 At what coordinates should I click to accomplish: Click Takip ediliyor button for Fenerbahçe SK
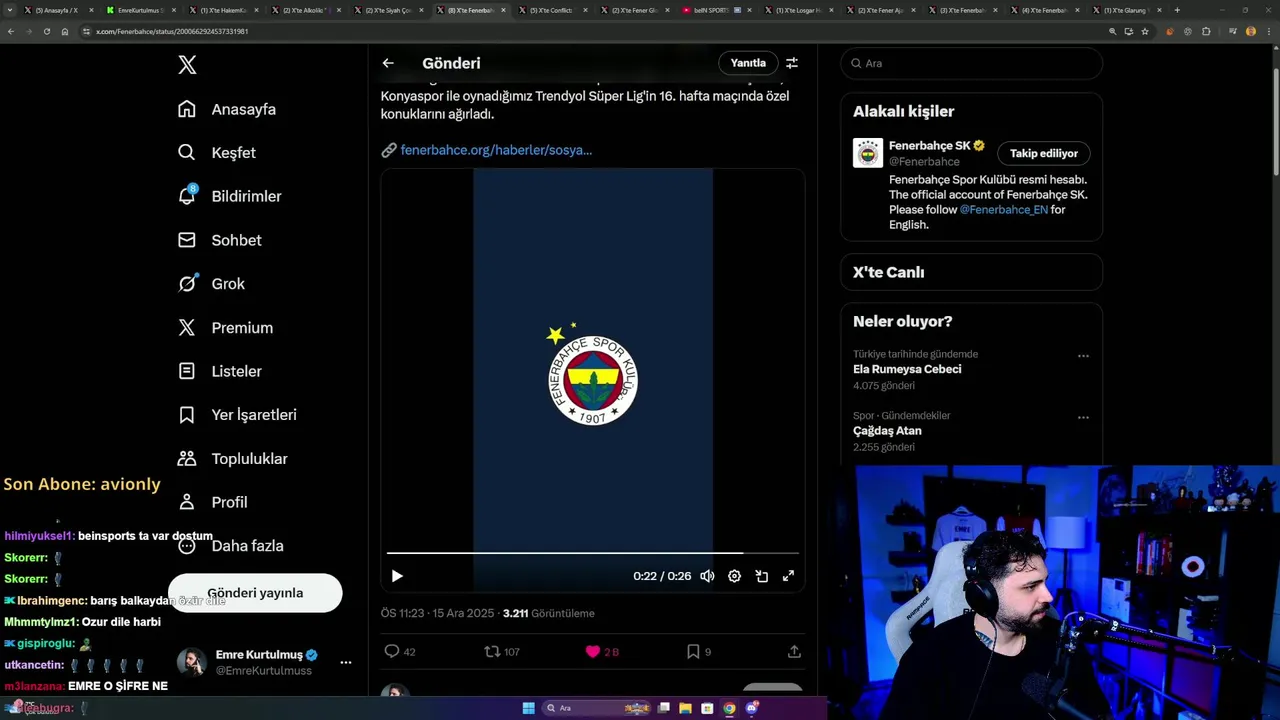click(x=1044, y=153)
